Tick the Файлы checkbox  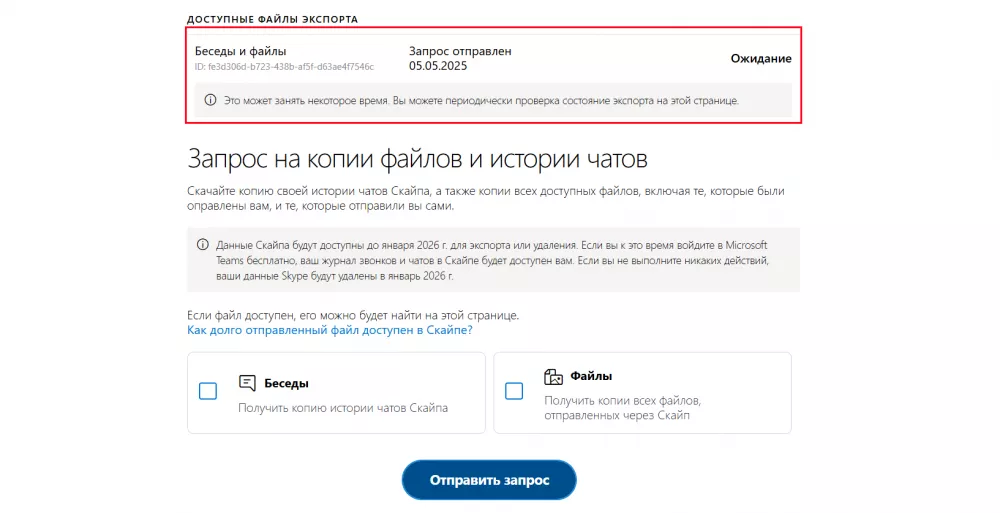[x=514, y=391]
